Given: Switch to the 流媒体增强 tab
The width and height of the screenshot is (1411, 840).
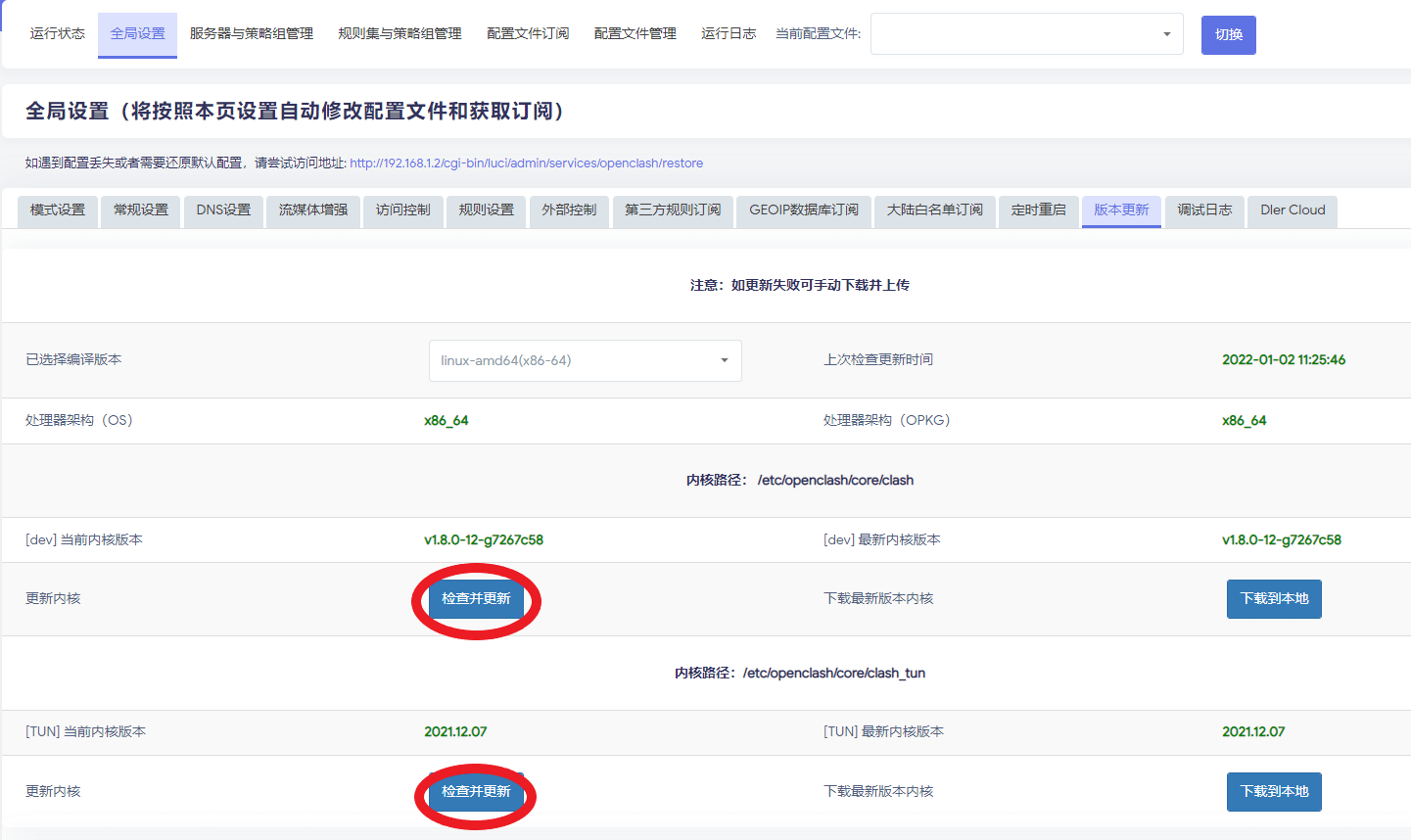Looking at the screenshot, I should point(312,210).
